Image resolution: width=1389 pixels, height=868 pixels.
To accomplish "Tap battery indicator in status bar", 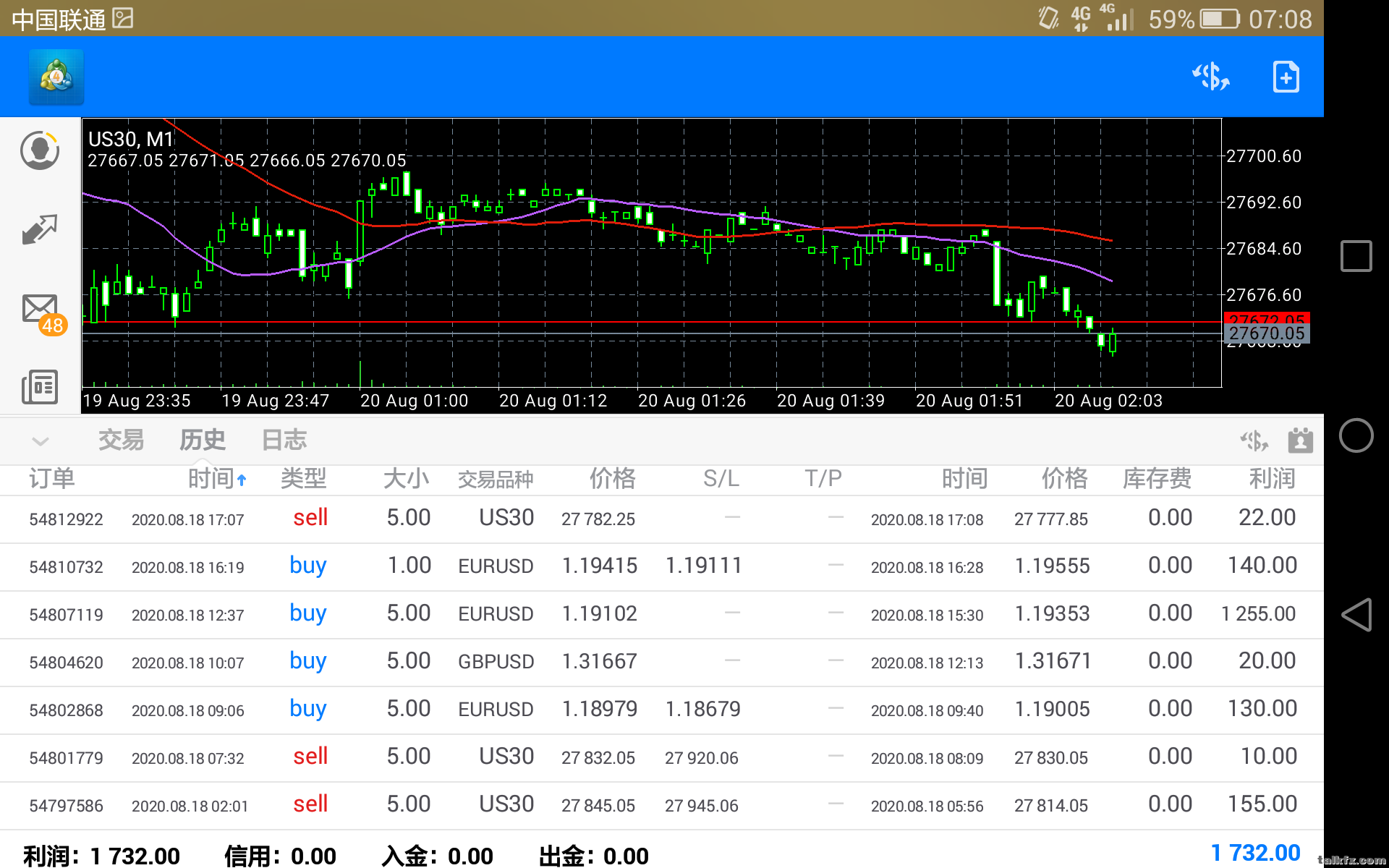I will click(1220, 19).
